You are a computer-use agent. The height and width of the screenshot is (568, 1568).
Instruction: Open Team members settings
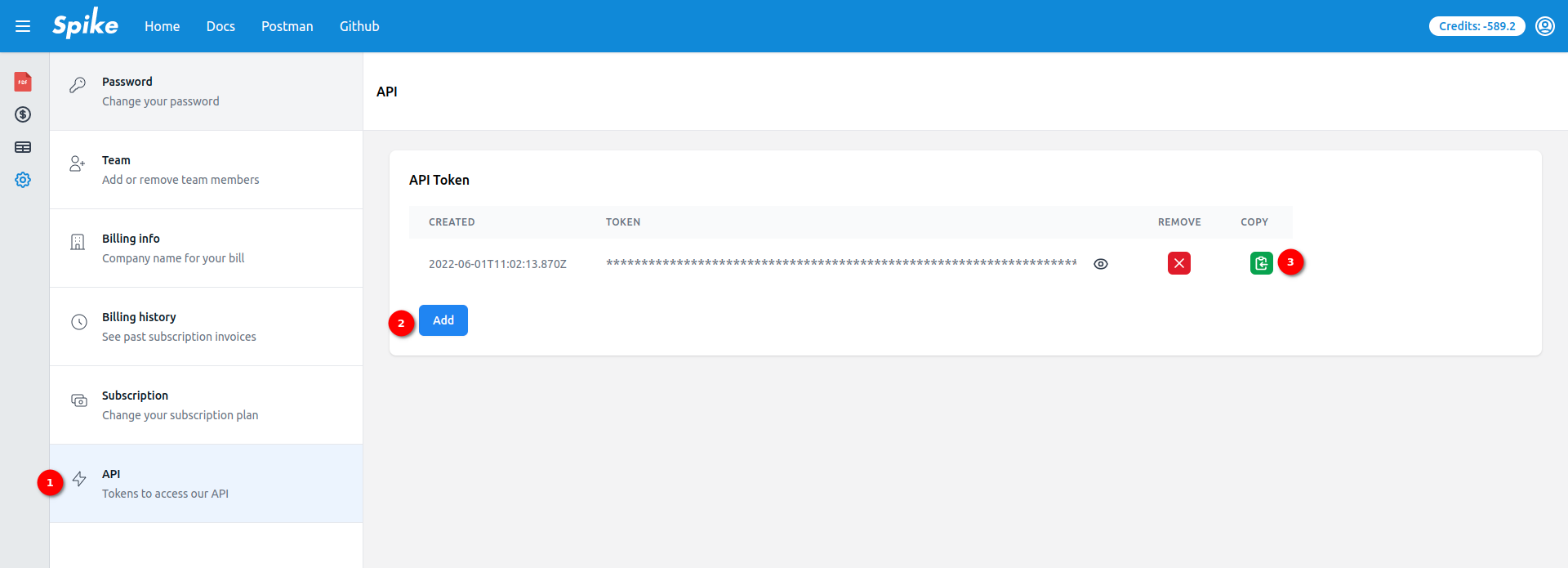click(x=206, y=170)
